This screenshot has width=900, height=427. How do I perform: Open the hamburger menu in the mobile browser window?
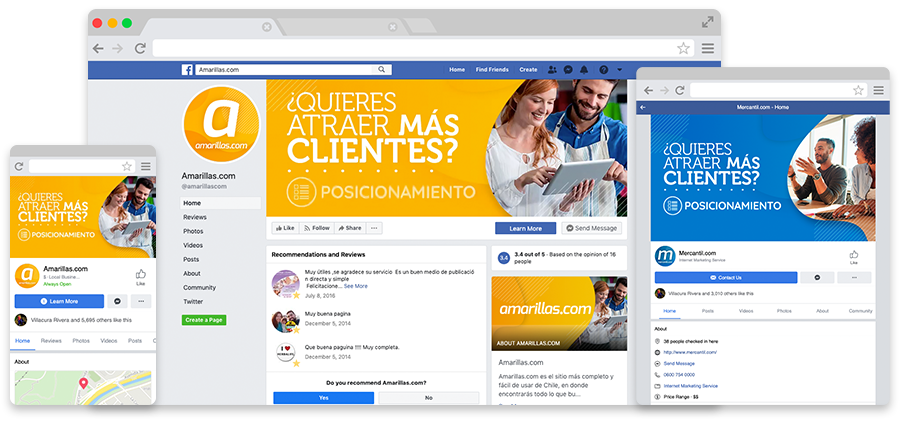click(146, 166)
